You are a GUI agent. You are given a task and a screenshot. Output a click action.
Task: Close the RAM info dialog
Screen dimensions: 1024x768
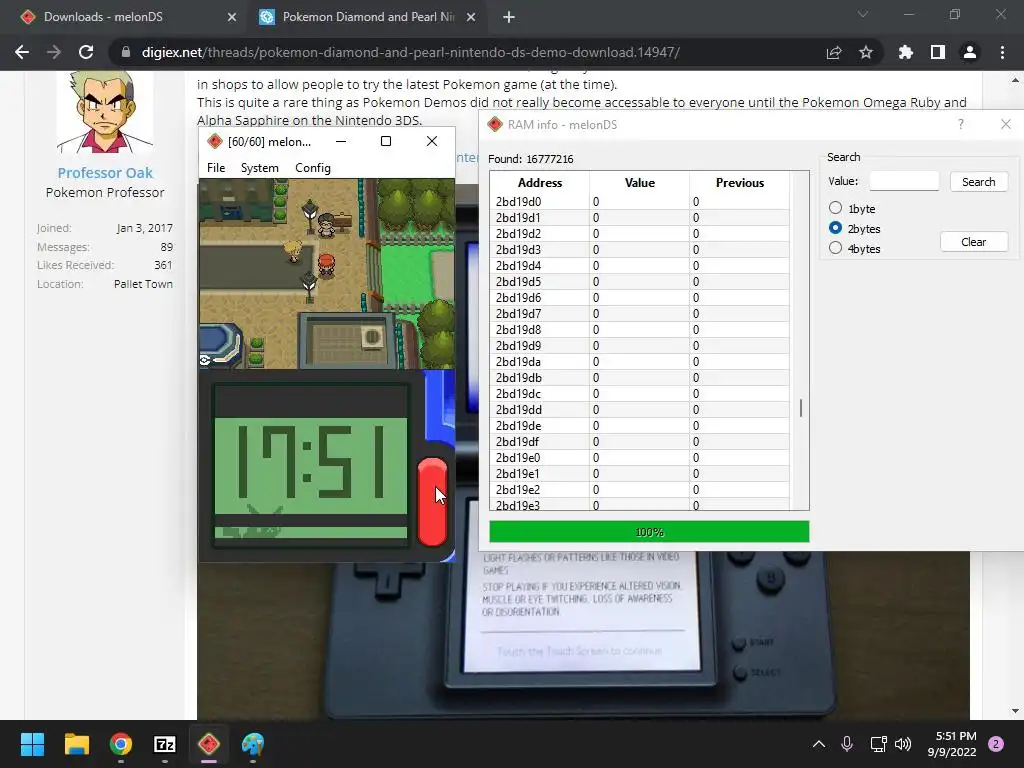click(x=1006, y=124)
